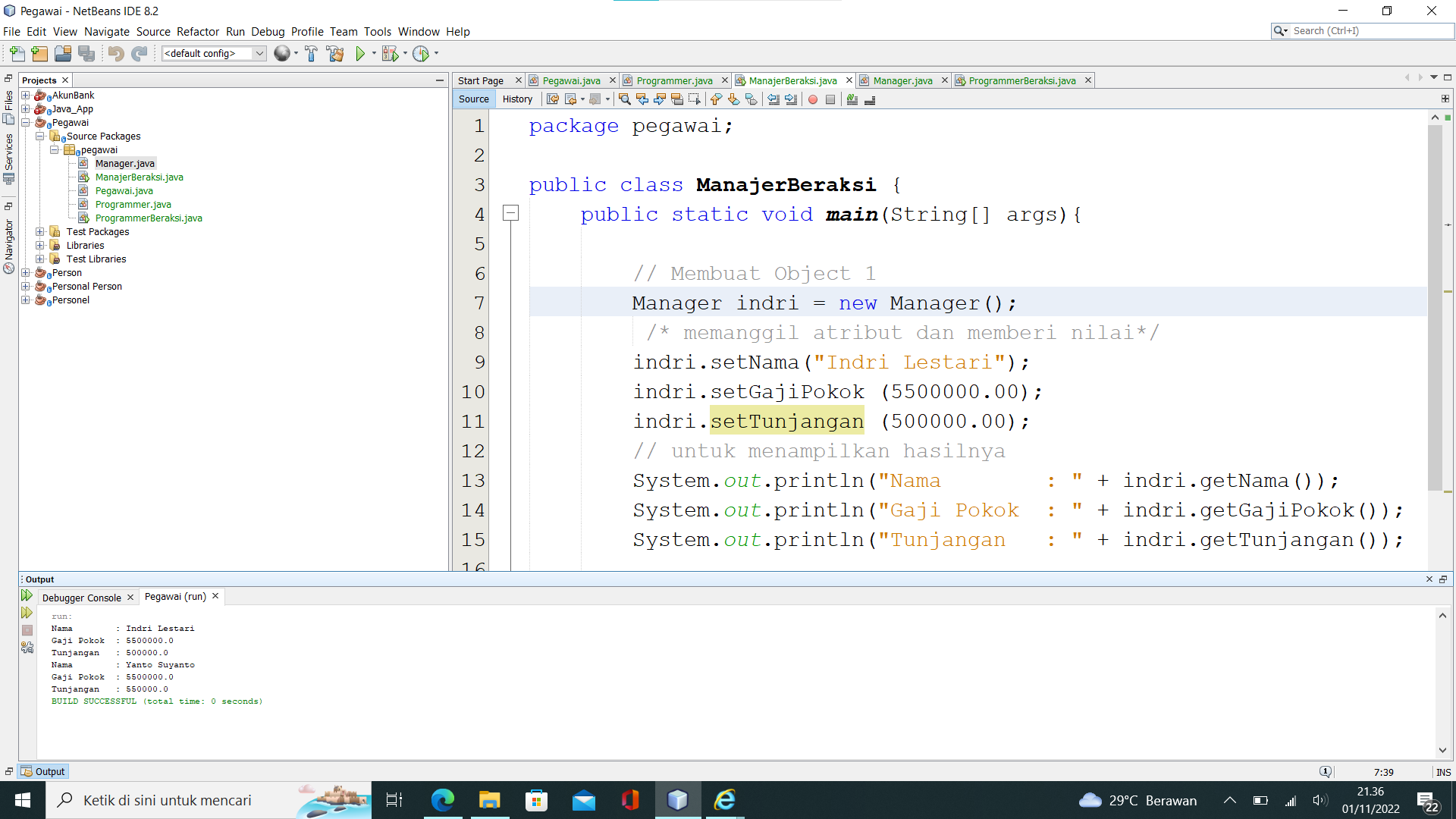Switch to the Programmer.java tab
The height and width of the screenshot is (819, 1456).
coord(673,80)
